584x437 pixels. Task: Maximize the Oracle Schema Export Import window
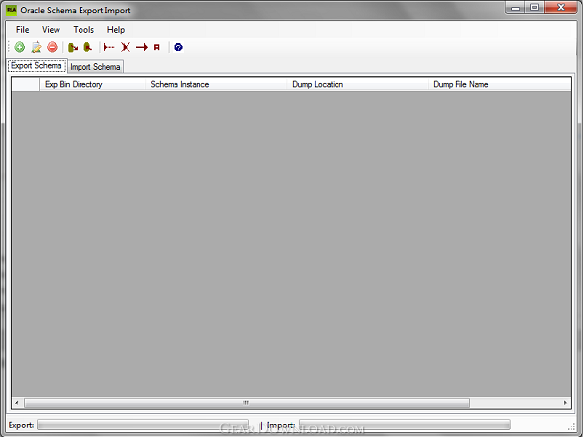pos(535,8)
